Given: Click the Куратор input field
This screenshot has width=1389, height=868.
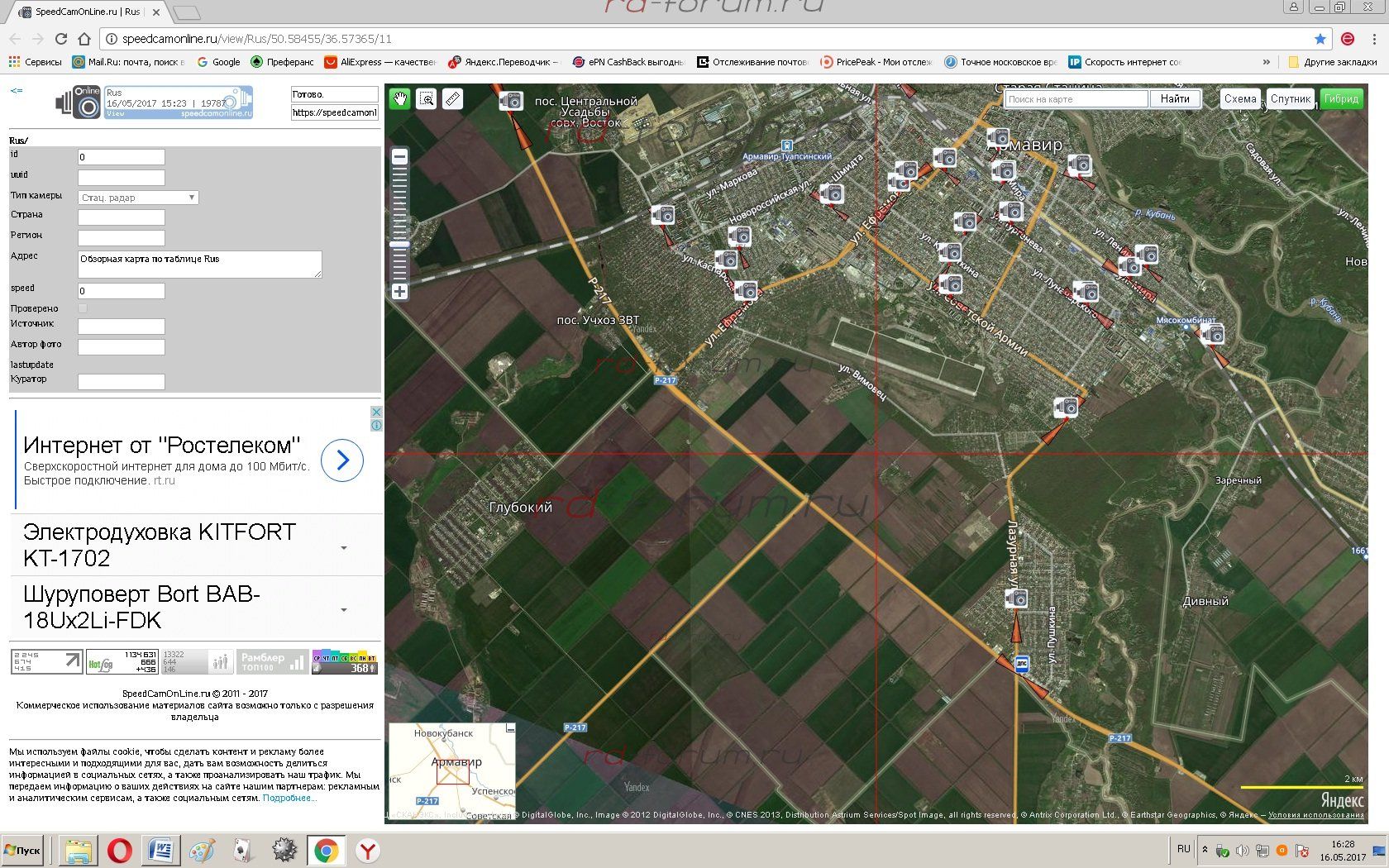Looking at the screenshot, I should [x=122, y=382].
